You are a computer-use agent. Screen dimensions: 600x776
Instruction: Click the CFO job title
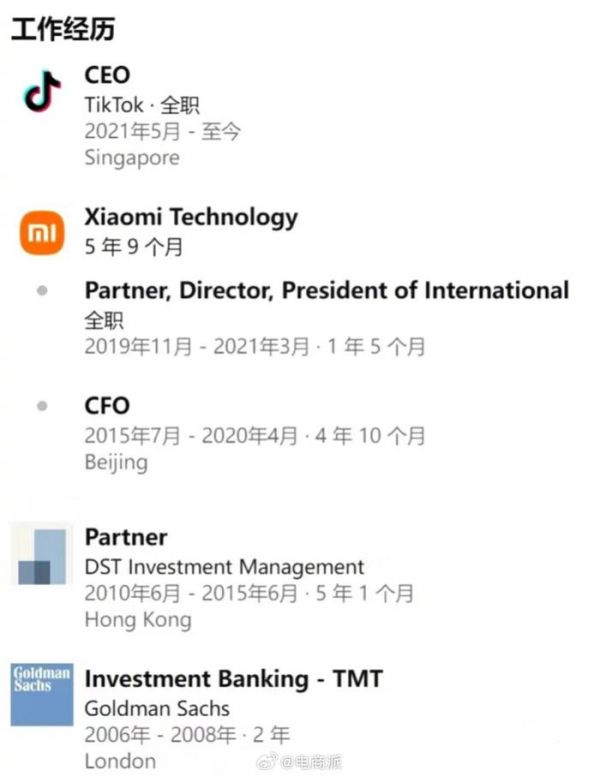pyautogui.click(x=107, y=406)
